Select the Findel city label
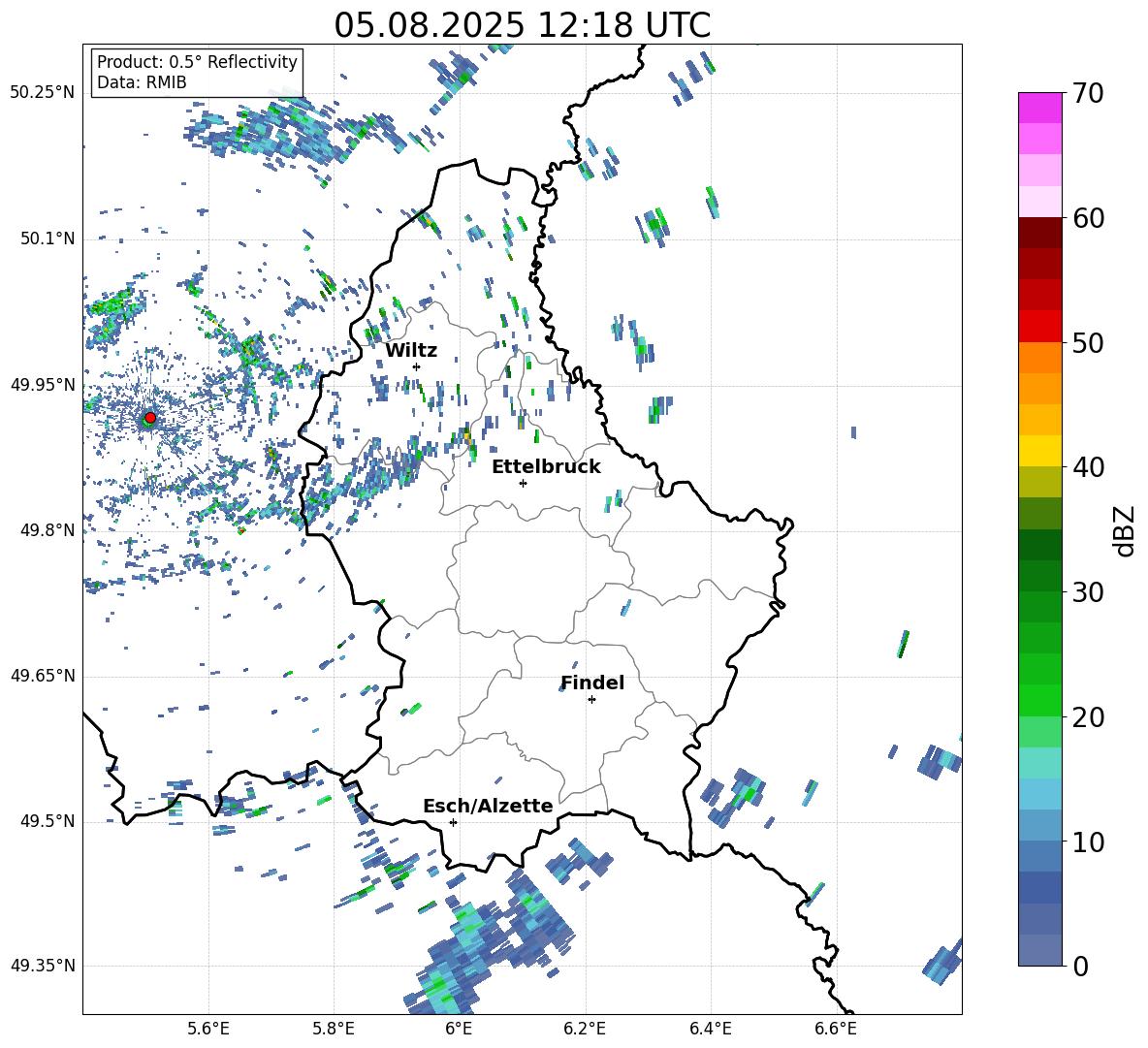 pos(592,683)
